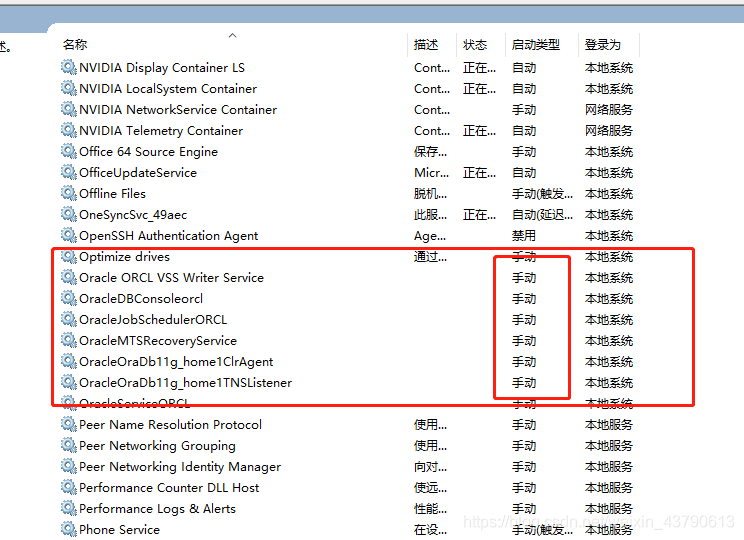Select the OracleMTSRecoveryService service name

[158, 341]
